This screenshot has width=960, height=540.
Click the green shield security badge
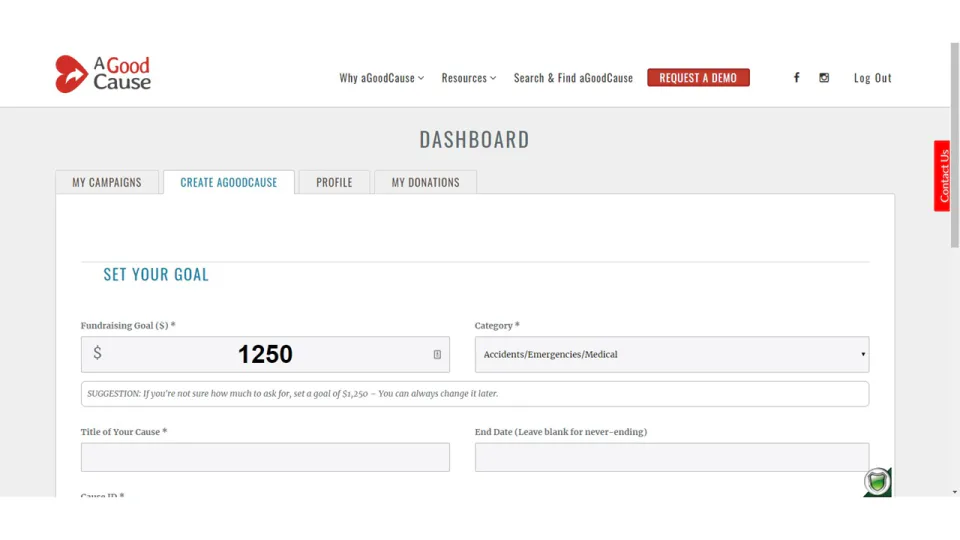point(877,482)
